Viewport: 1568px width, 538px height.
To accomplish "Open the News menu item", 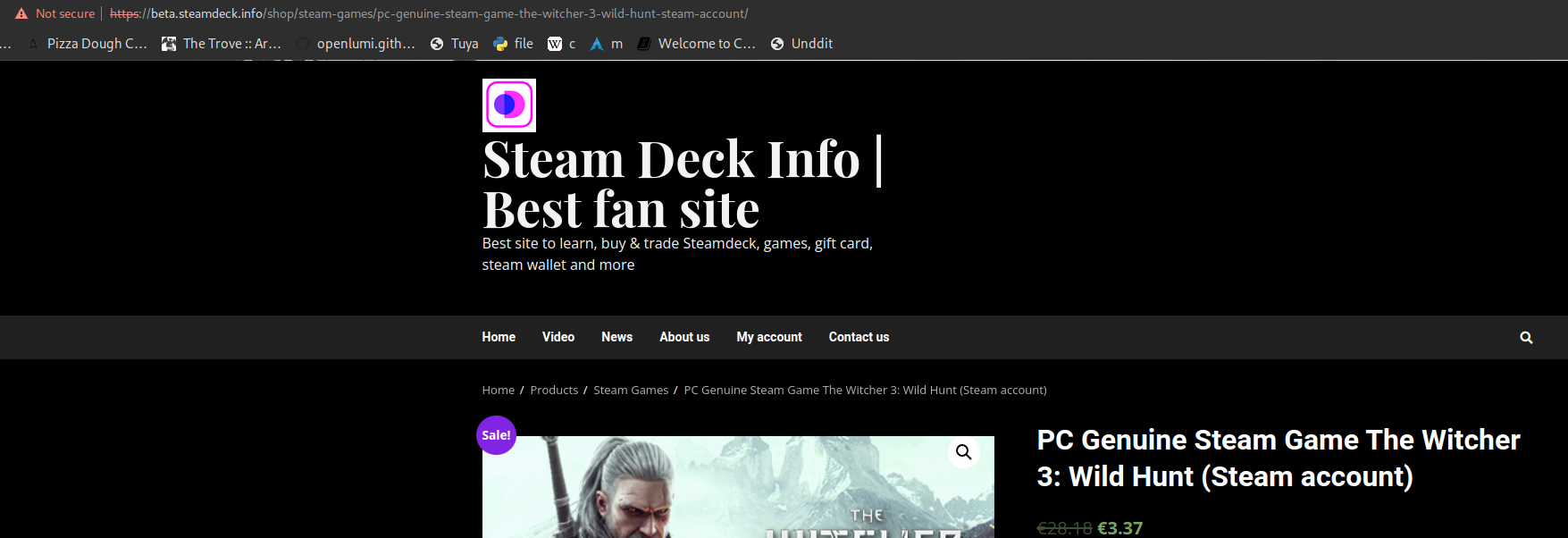I will tap(616, 337).
